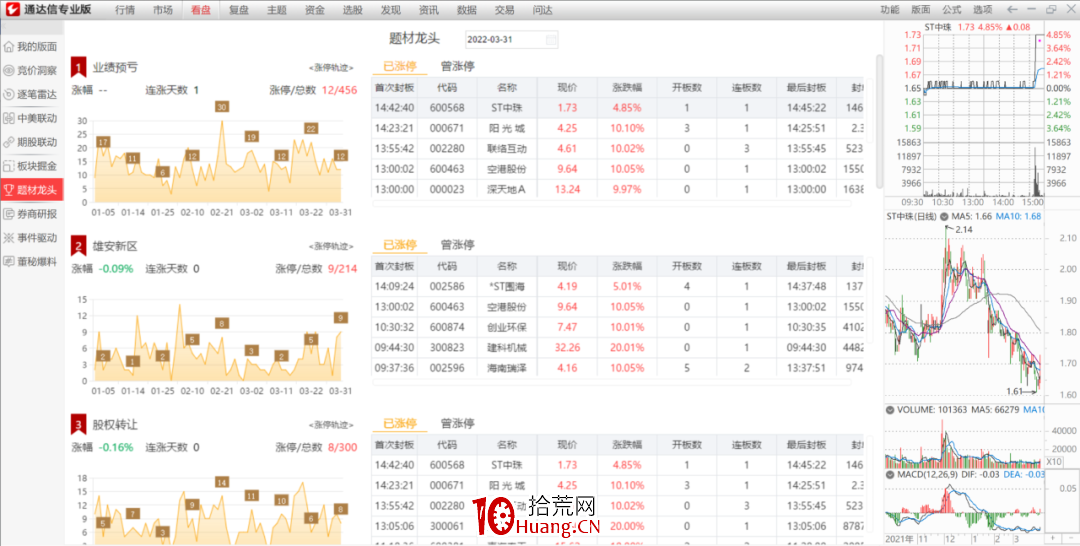Sort 业绩预亏 table by 连板数 column header

pos(747,88)
